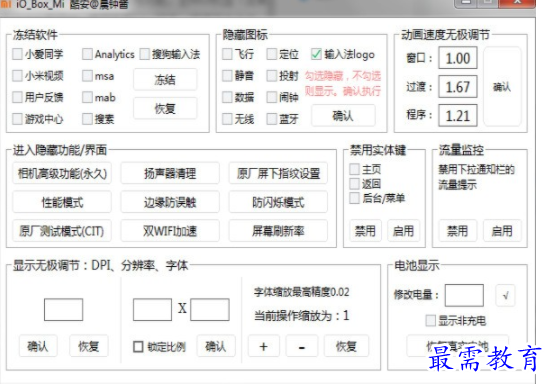The image size is (550, 390).
Task: Enable the 搜狗输入法 checkbox
Action: pyautogui.click(x=145, y=54)
